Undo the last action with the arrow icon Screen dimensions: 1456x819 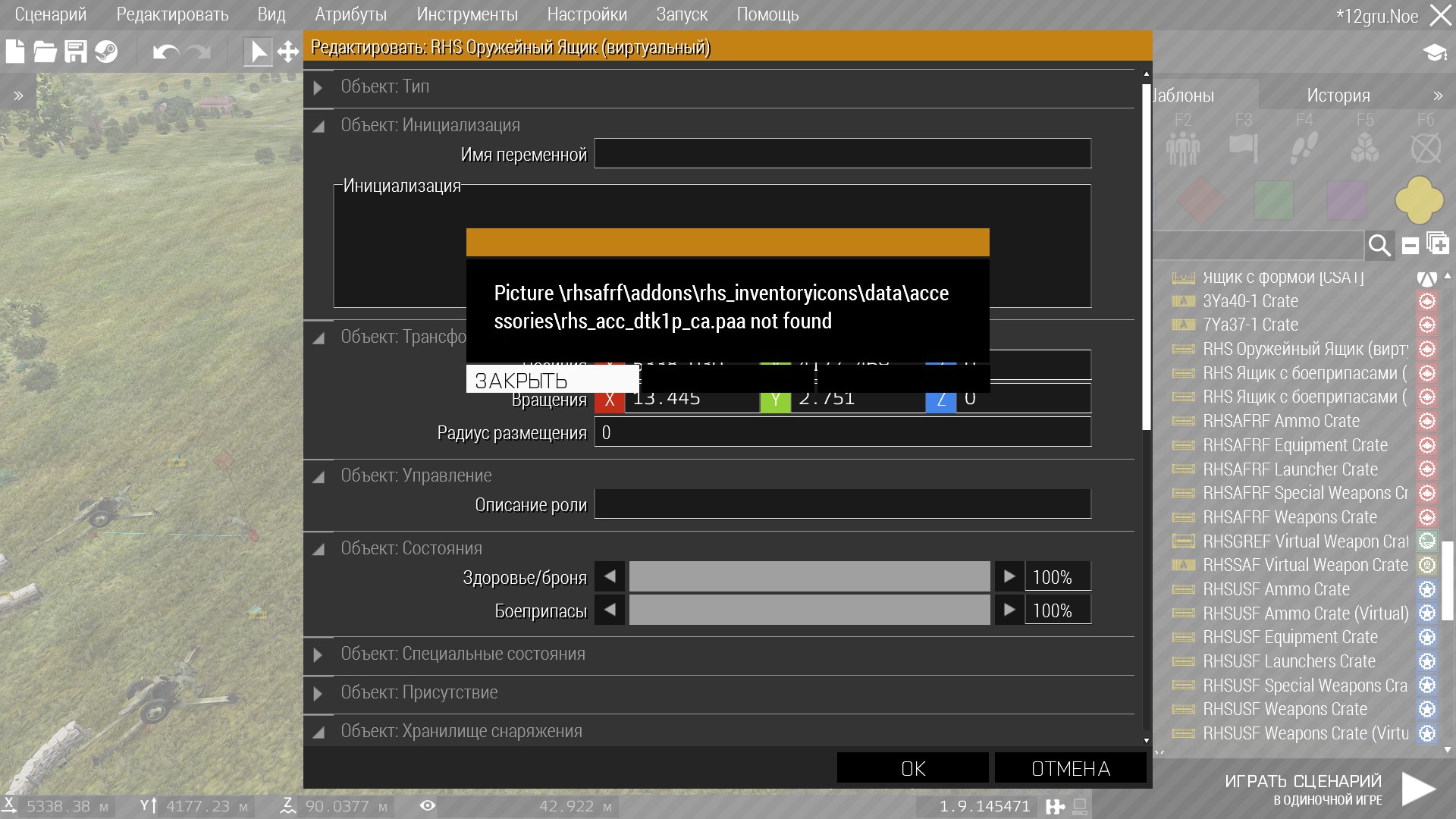tap(165, 52)
